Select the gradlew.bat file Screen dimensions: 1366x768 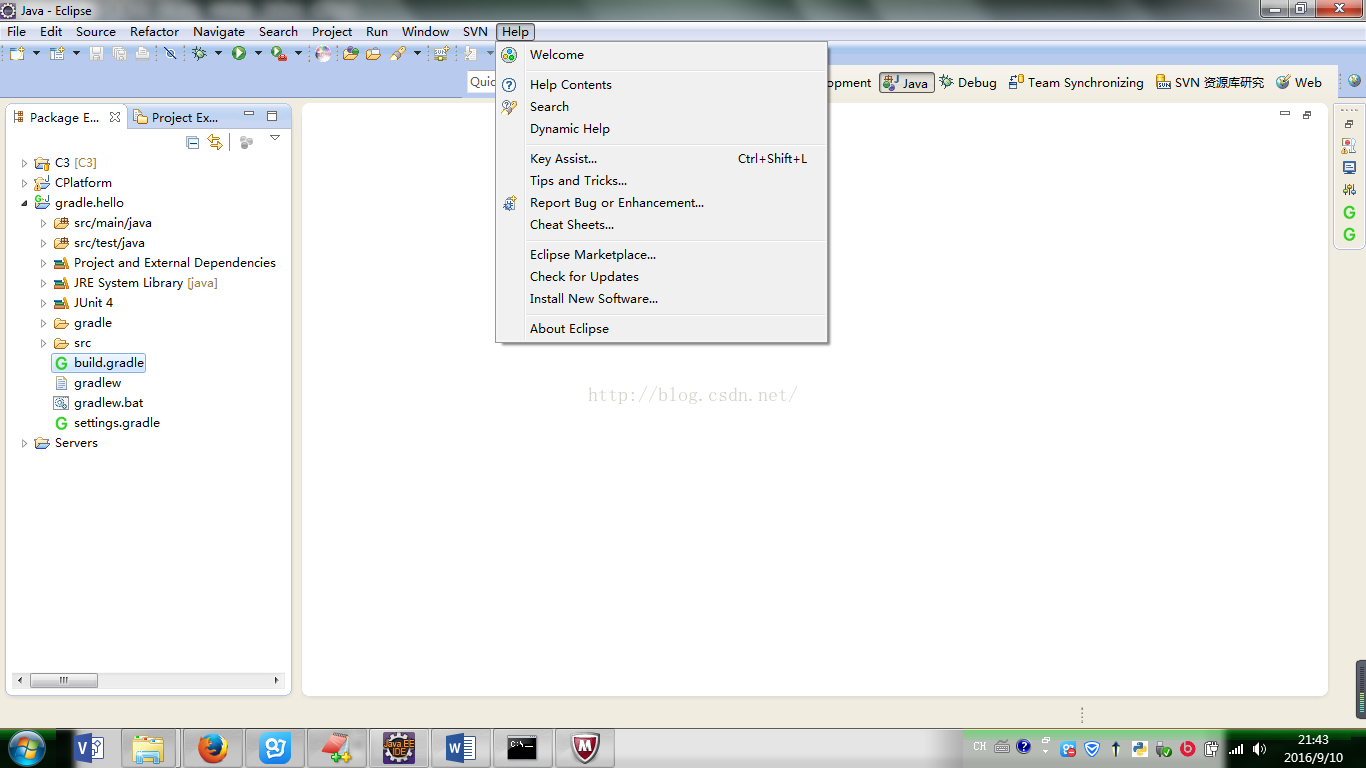(99, 403)
